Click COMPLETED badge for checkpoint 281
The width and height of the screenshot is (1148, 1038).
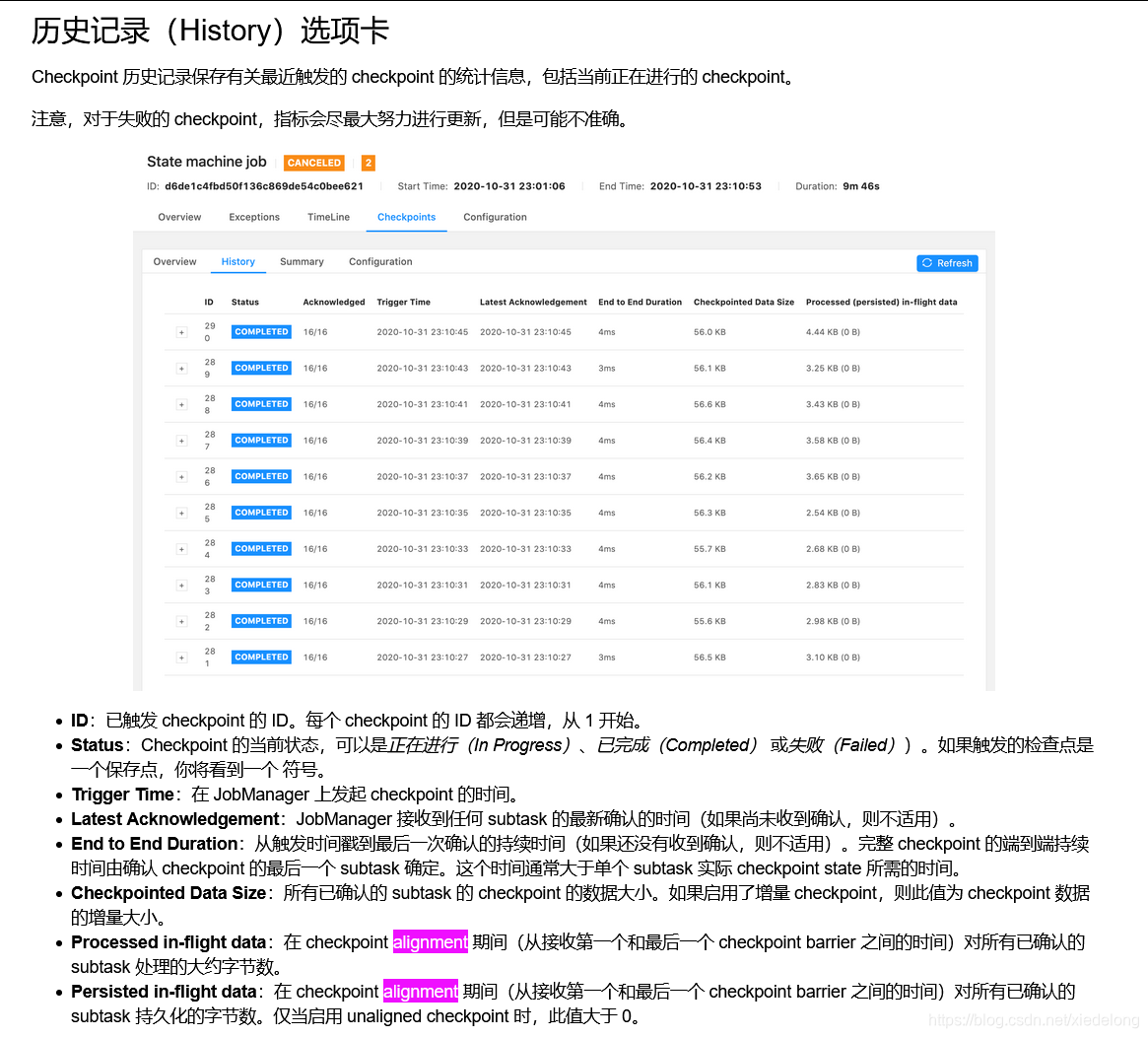point(261,657)
